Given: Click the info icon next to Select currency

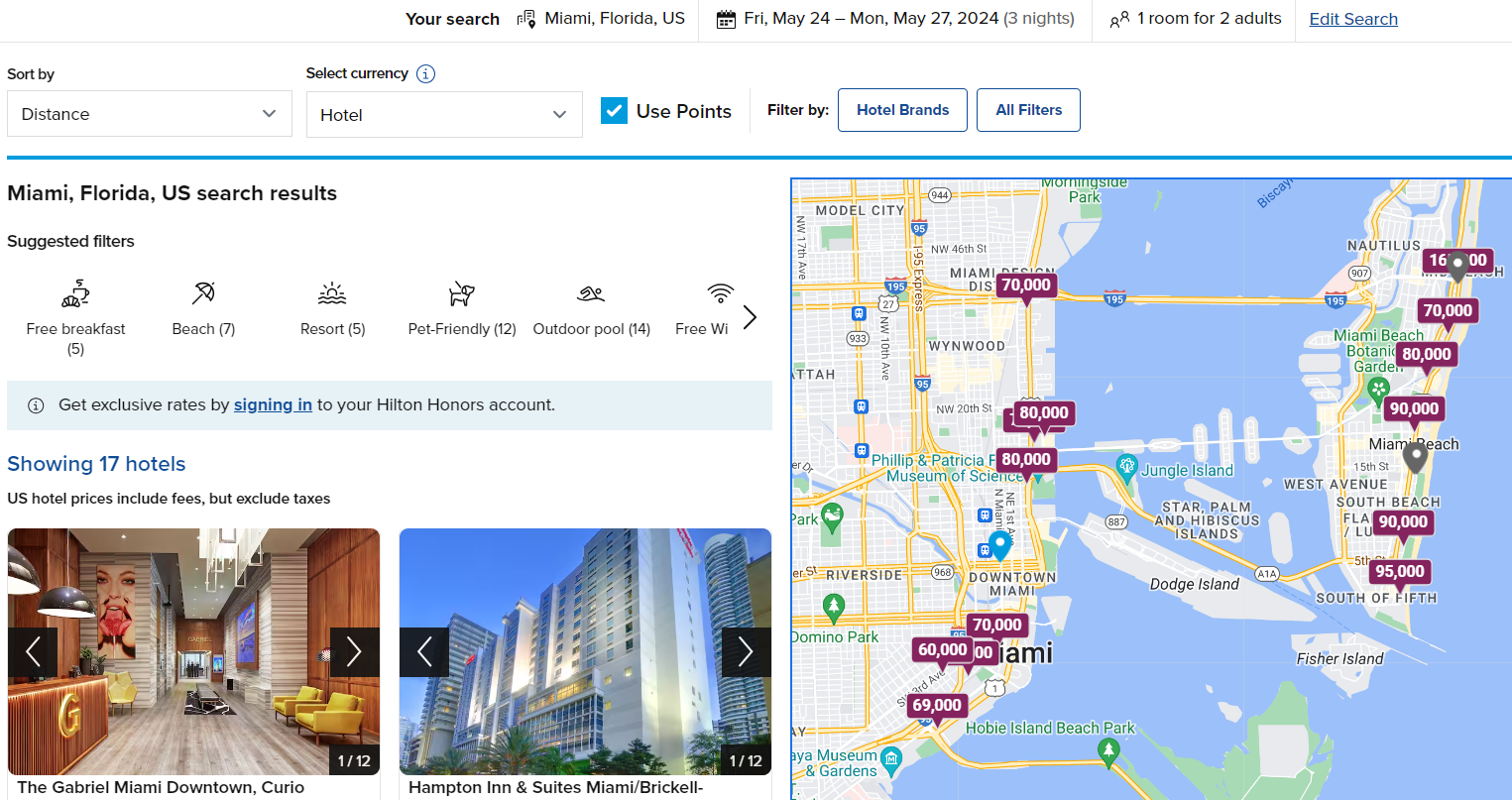Looking at the screenshot, I should (x=426, y=73).
